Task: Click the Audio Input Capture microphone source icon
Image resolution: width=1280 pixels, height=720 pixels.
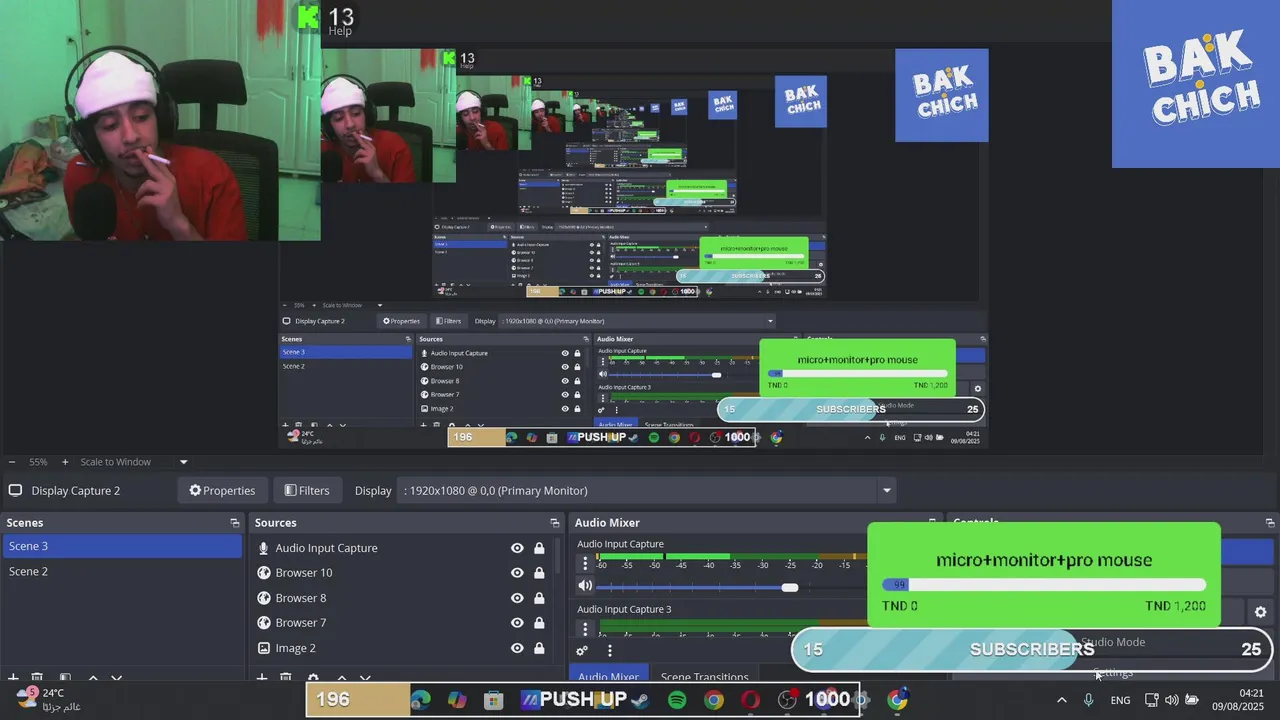Action: [x=264, y=548]
